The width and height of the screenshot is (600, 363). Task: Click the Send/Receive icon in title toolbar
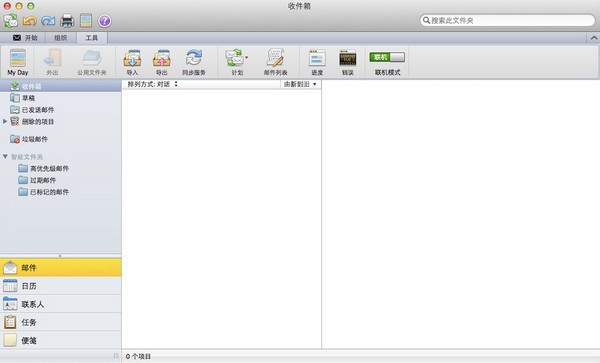coord(11,20)
